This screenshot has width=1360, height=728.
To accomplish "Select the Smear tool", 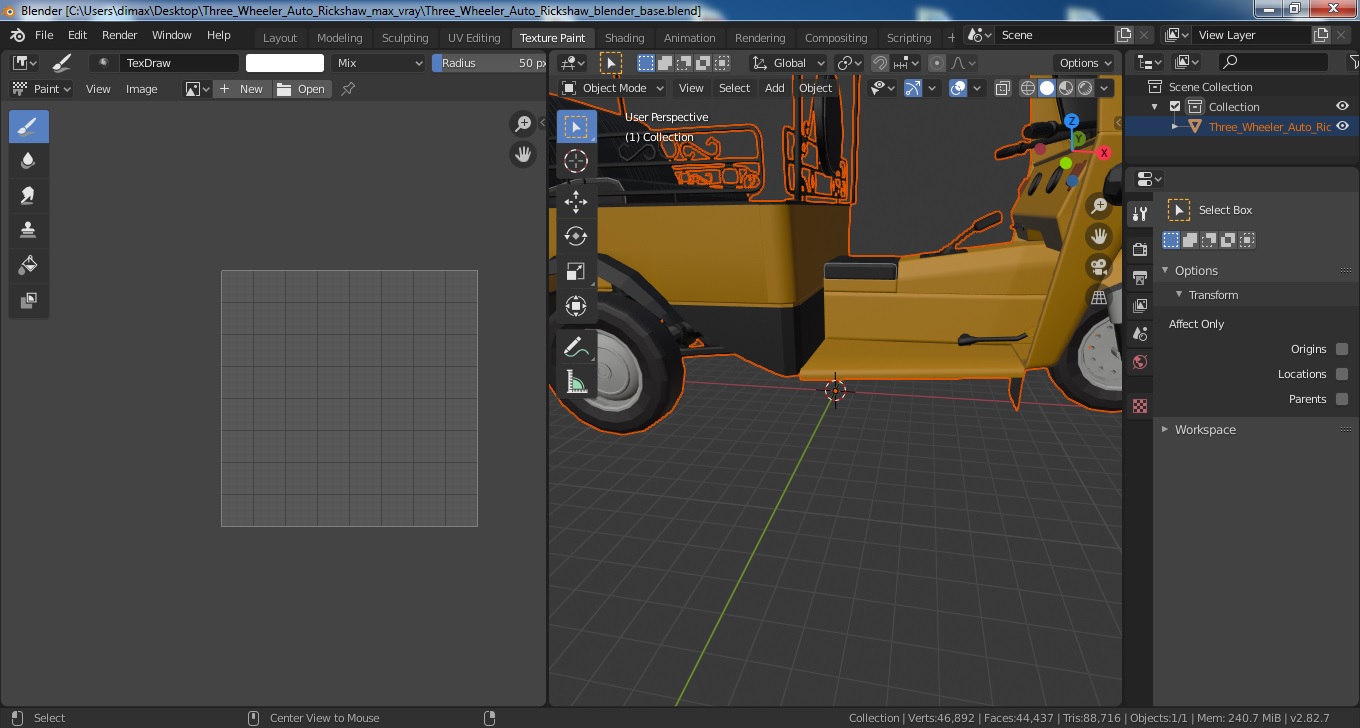I will 29,195.
